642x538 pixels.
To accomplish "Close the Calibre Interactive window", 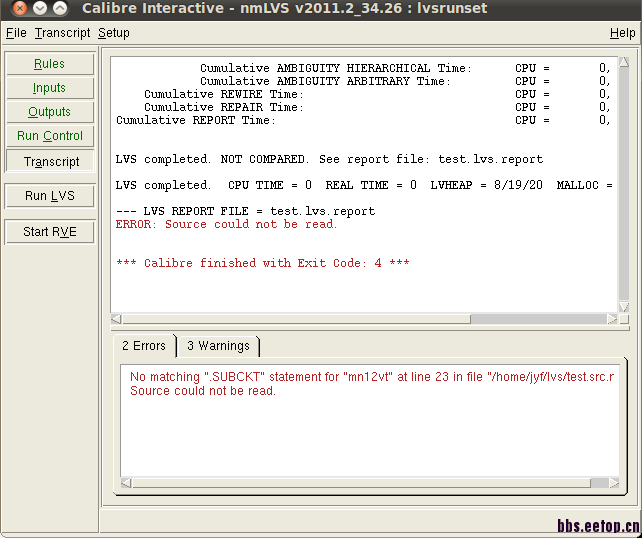I will pos(19,8).
